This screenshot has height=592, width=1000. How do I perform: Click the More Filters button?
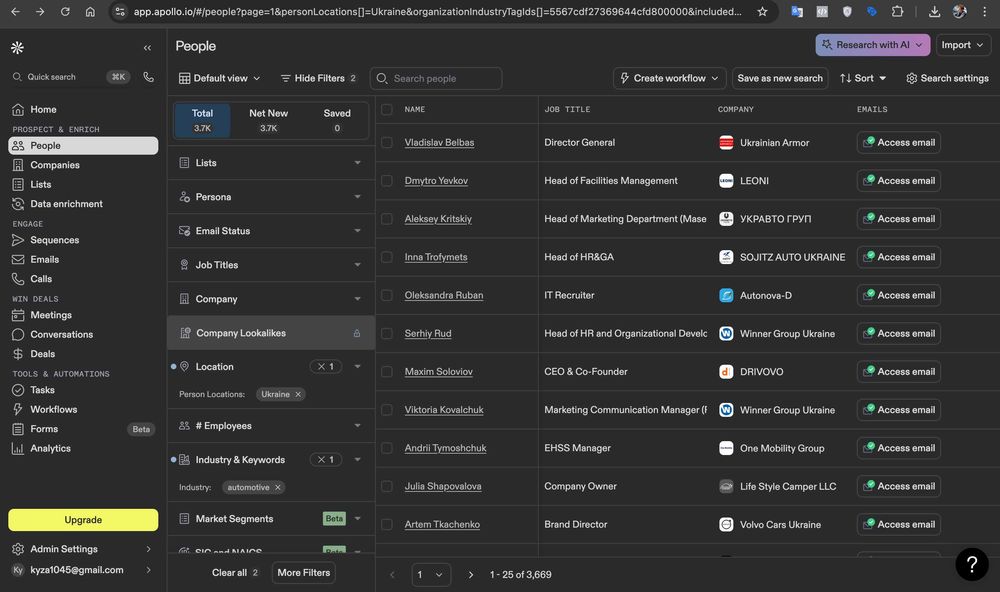point(304,572)
